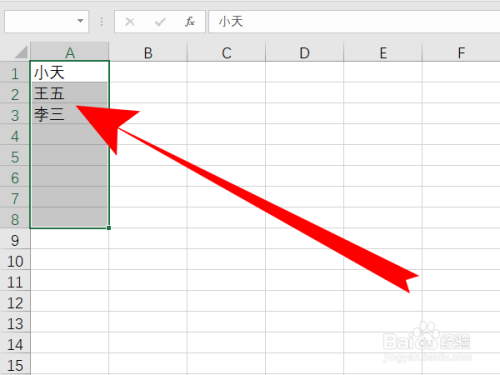Select column C header

(226, 52)
